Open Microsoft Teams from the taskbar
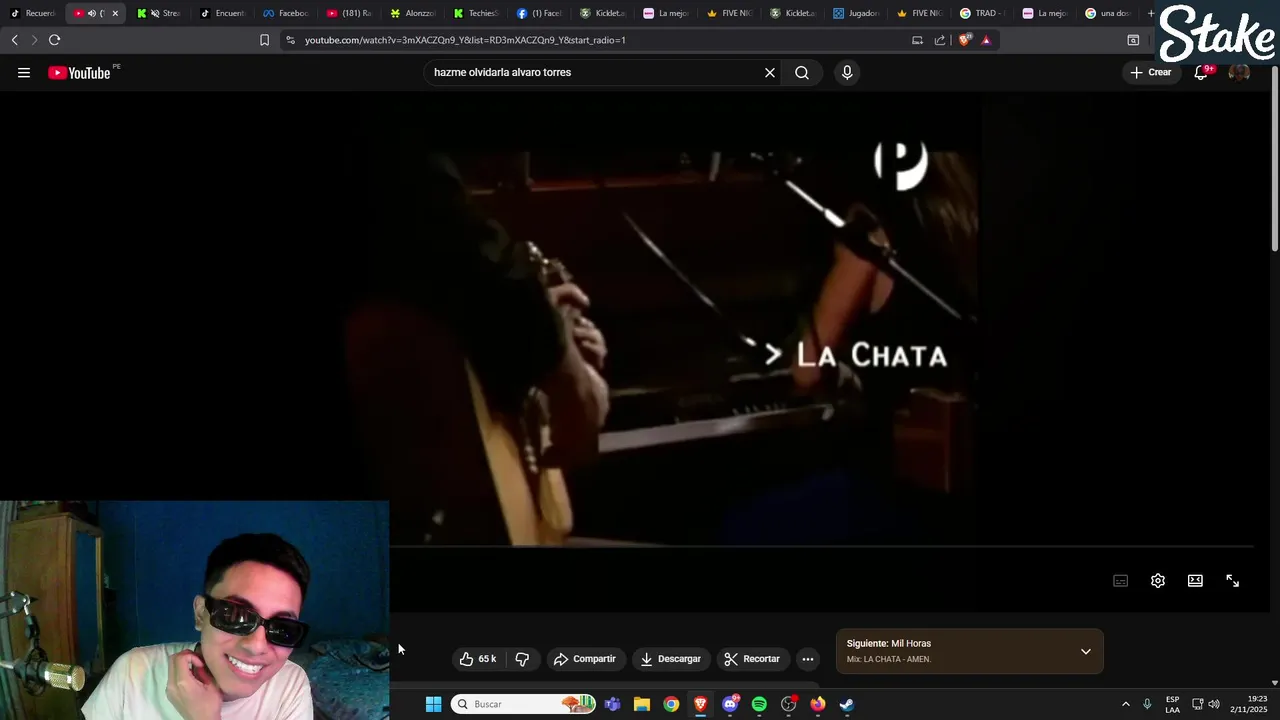 612,704
